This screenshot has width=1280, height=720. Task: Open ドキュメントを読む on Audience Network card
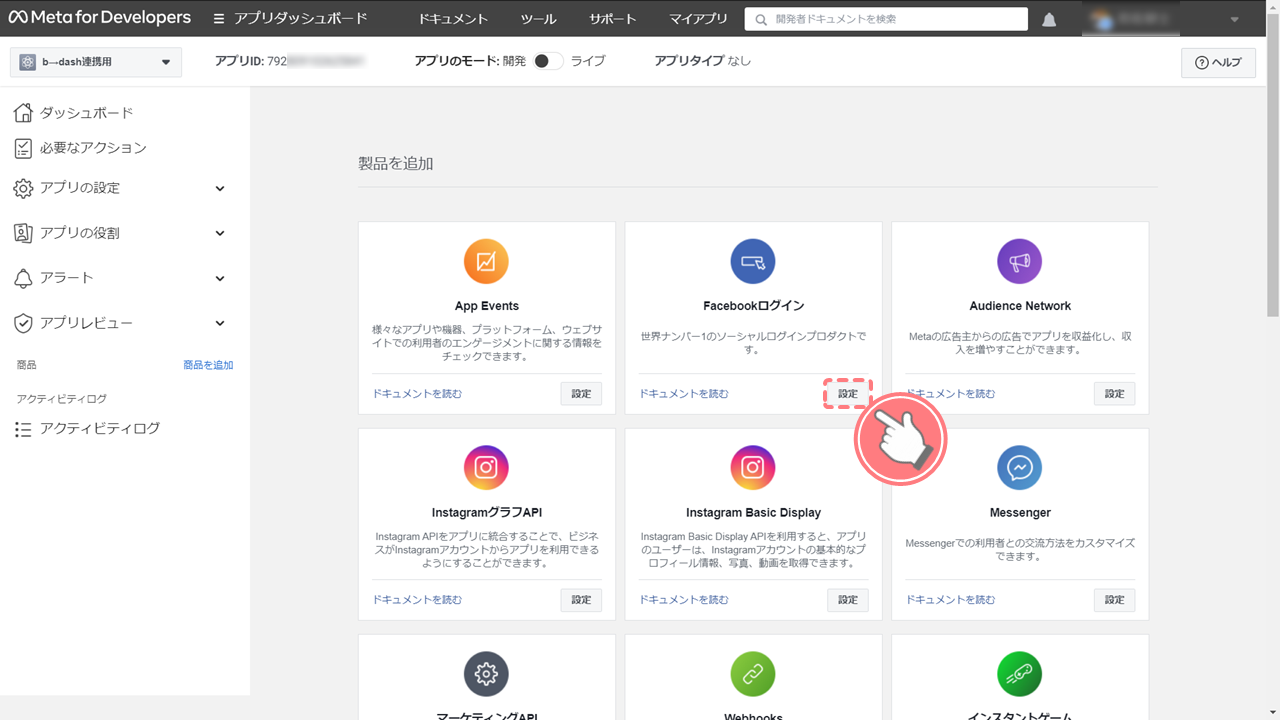[x=951, y=394]
